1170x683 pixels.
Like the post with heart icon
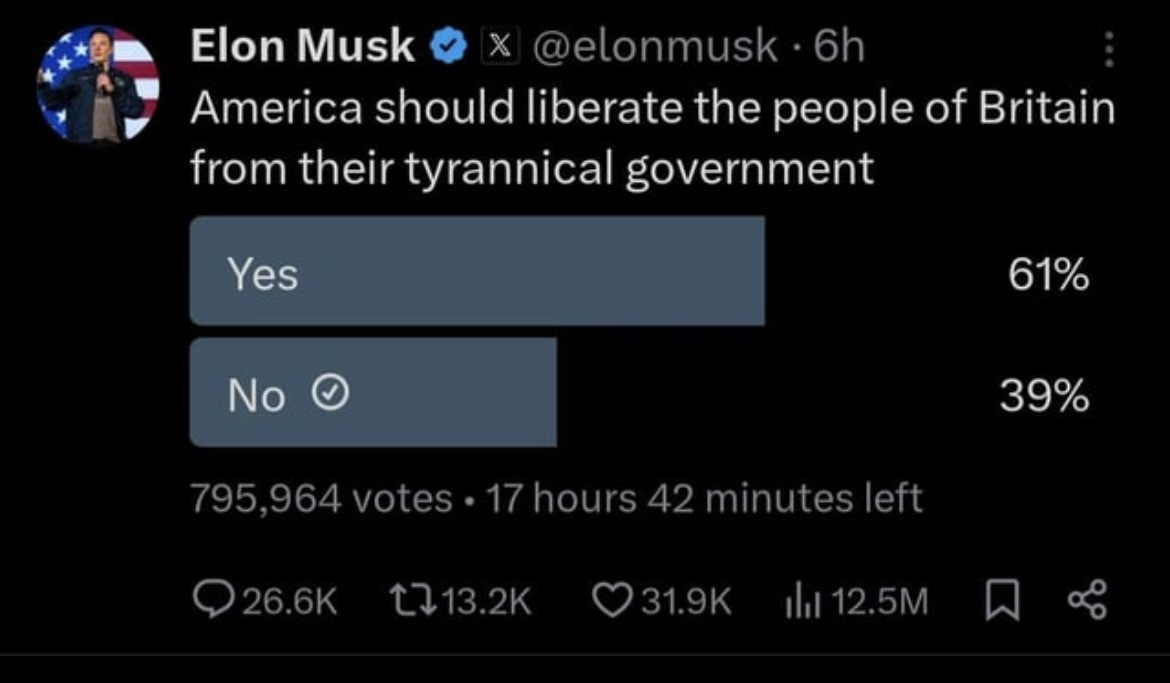coord(613,600)
